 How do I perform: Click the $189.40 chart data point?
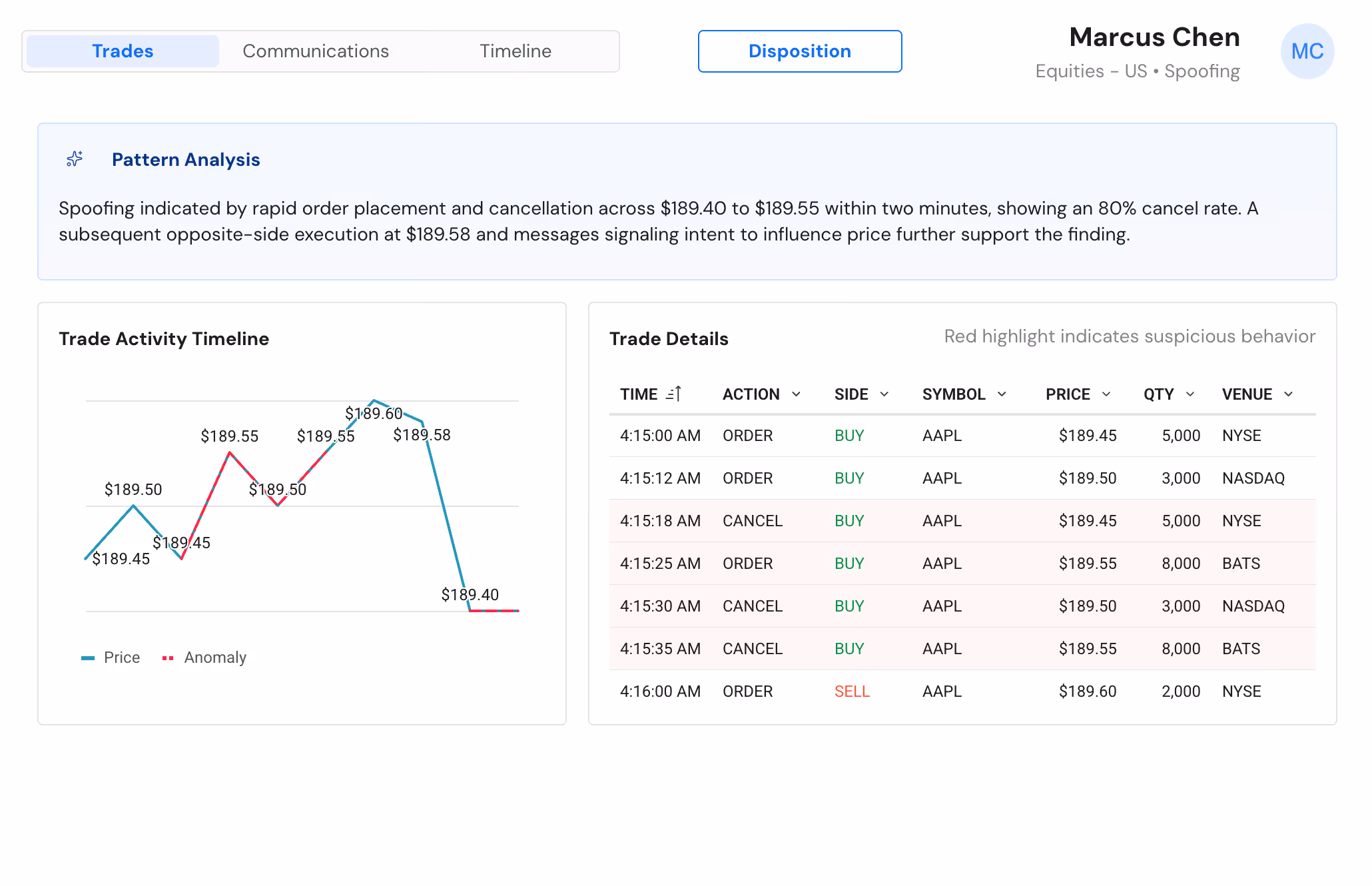coord(470,610)
